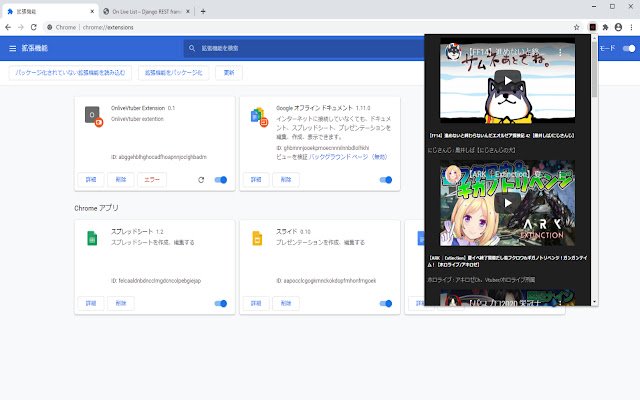Open details for Google Offline Docs
The width and height of the screenshot is (640, 400).
pos(256,180)
